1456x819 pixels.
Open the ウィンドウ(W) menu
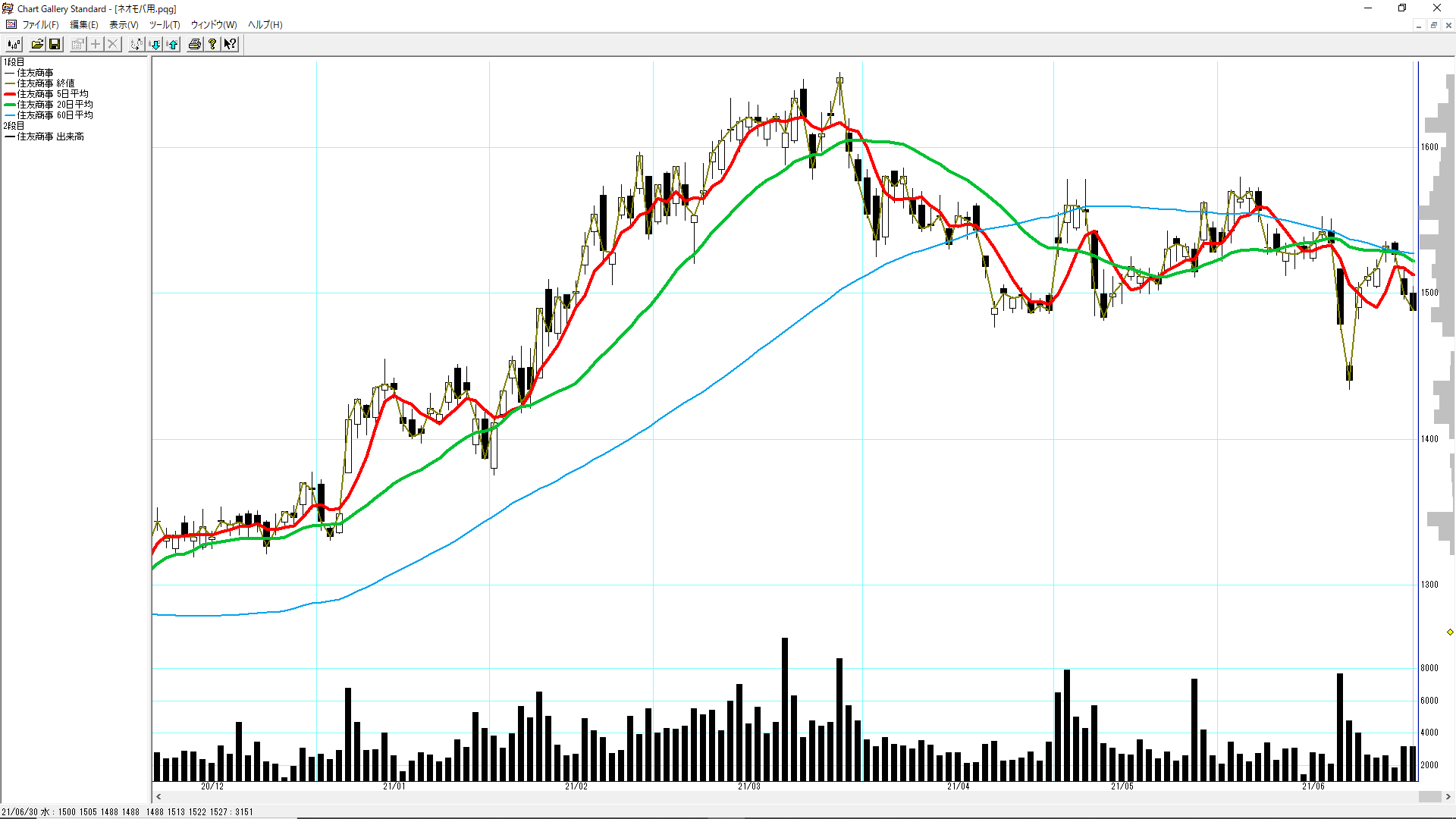click(x=214, y=25)
